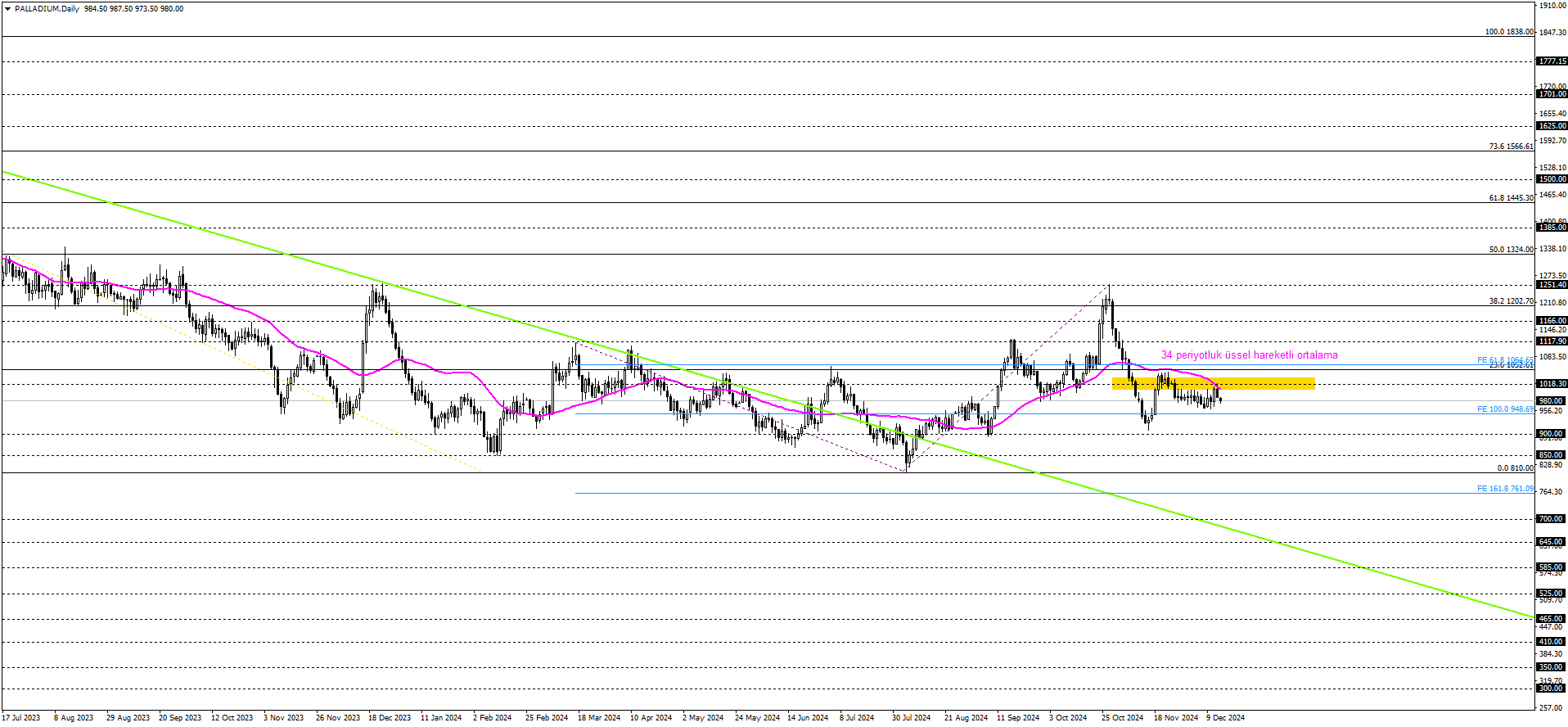The image size is (1568, 727).
Task: Click the '100.0 1838.00' Fibonacci label
Action: (1509, 32)
